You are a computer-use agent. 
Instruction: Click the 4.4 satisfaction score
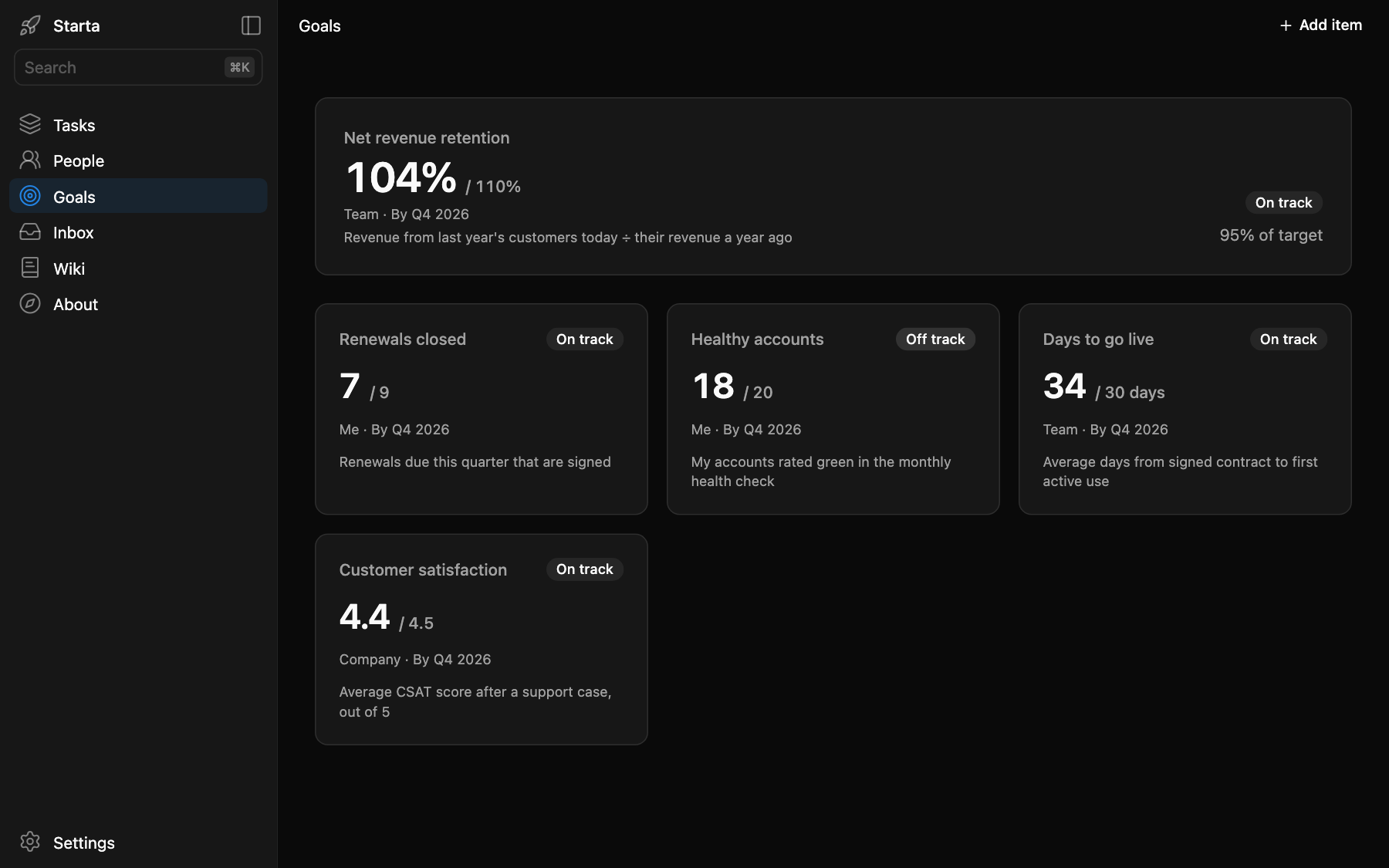coord(365,616)
